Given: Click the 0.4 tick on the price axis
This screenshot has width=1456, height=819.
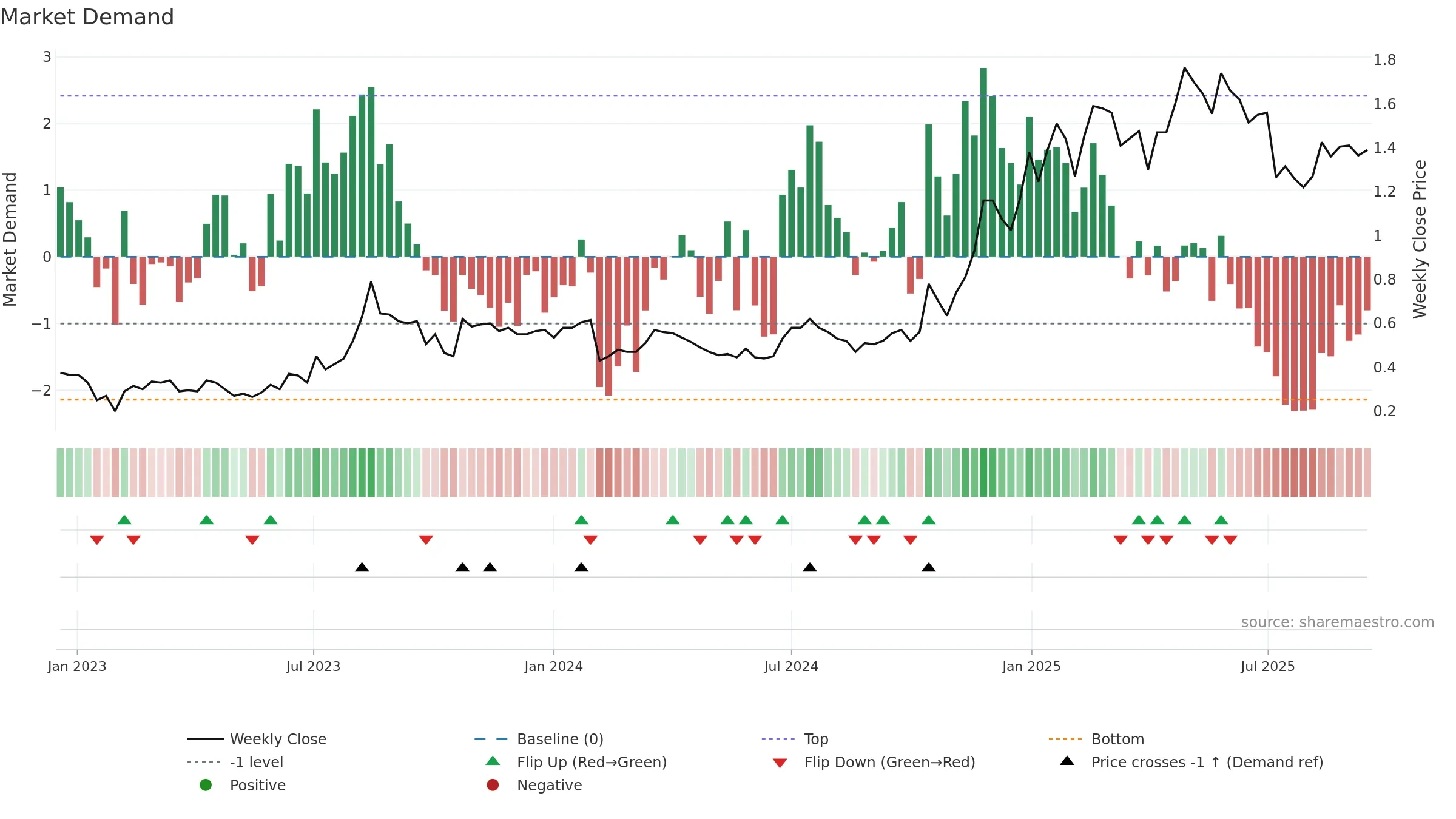Looking at the screenshot, I should click(1384, 367).
